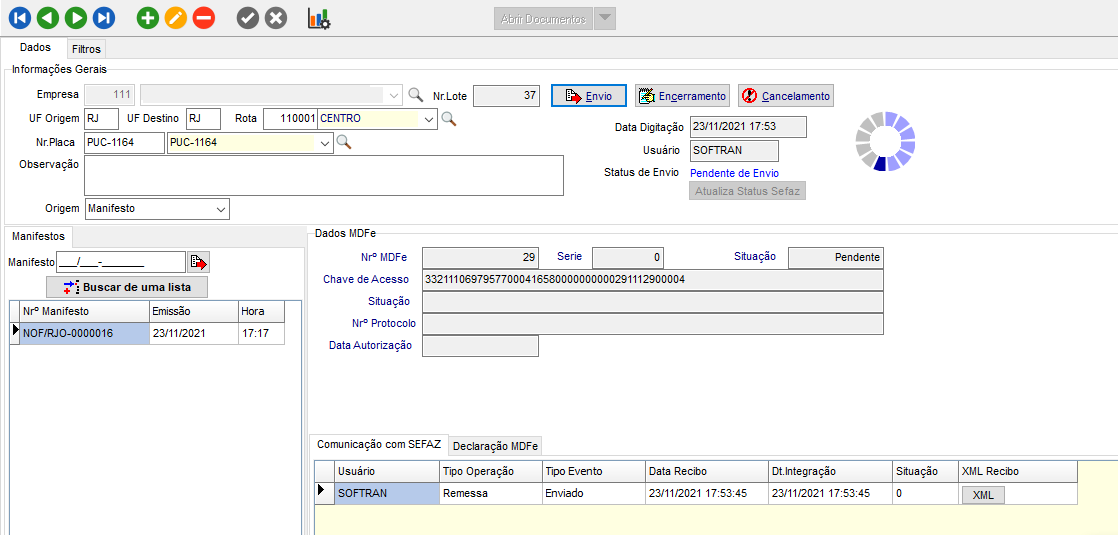Expand the Rota CENTRO dropdown
The height and width of the screenshot is (535, 1118).
(x=429, y=119)
